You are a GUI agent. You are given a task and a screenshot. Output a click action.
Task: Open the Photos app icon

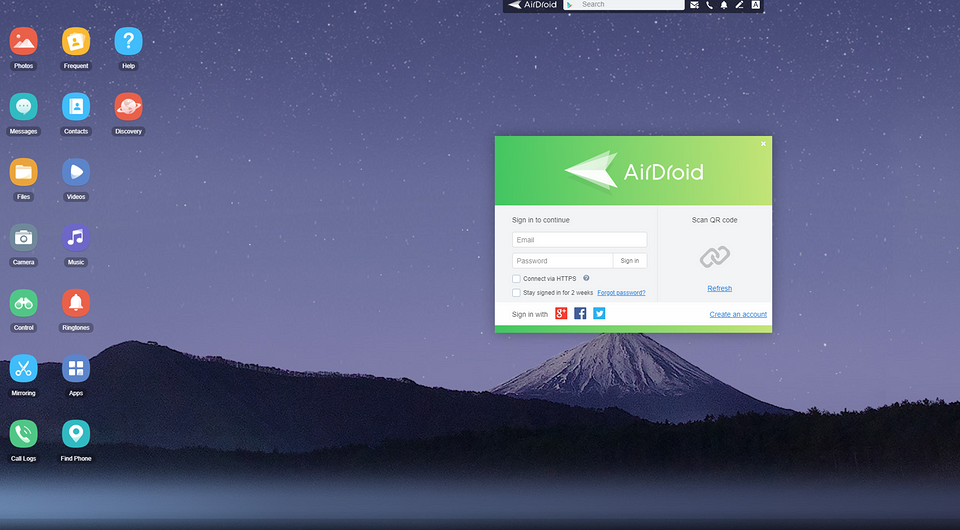23,42
